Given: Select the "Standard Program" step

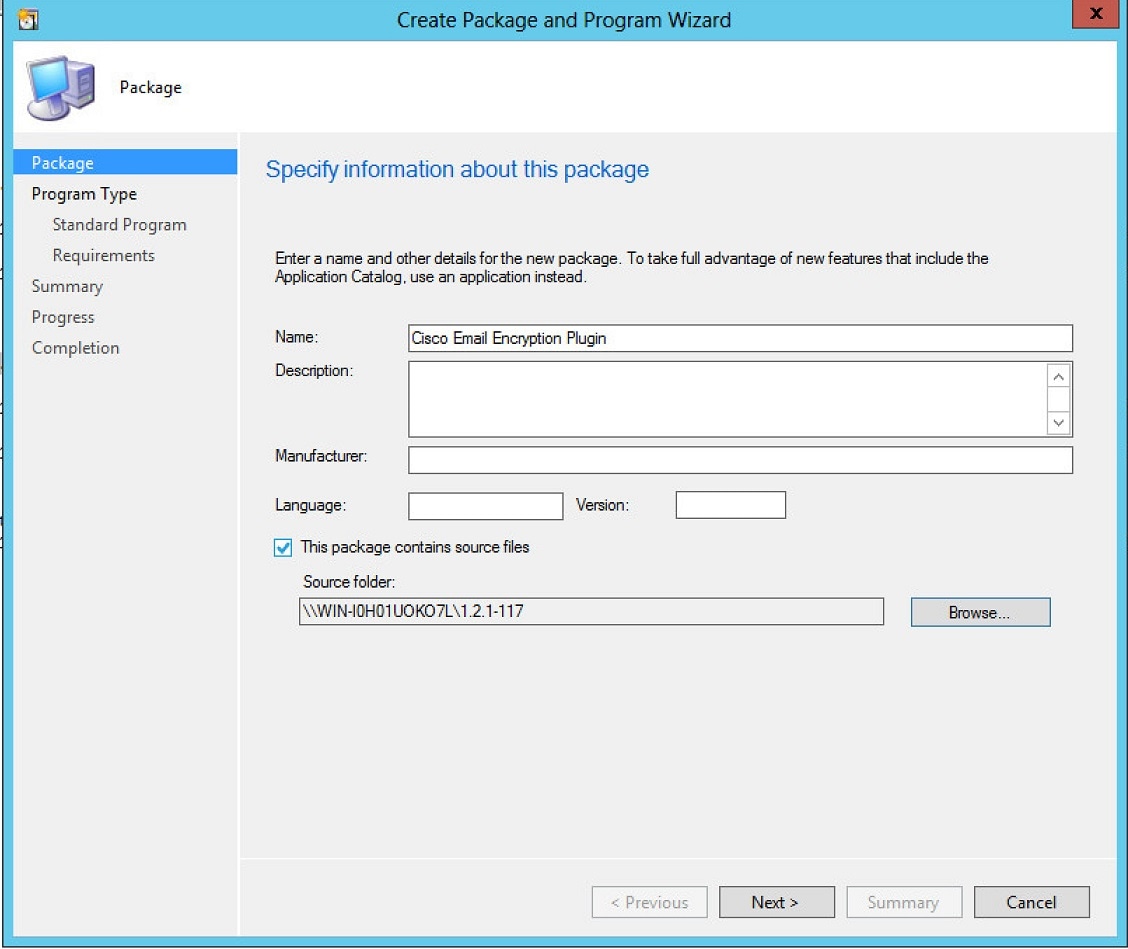Looking at the screenshot, I should 120,224.
